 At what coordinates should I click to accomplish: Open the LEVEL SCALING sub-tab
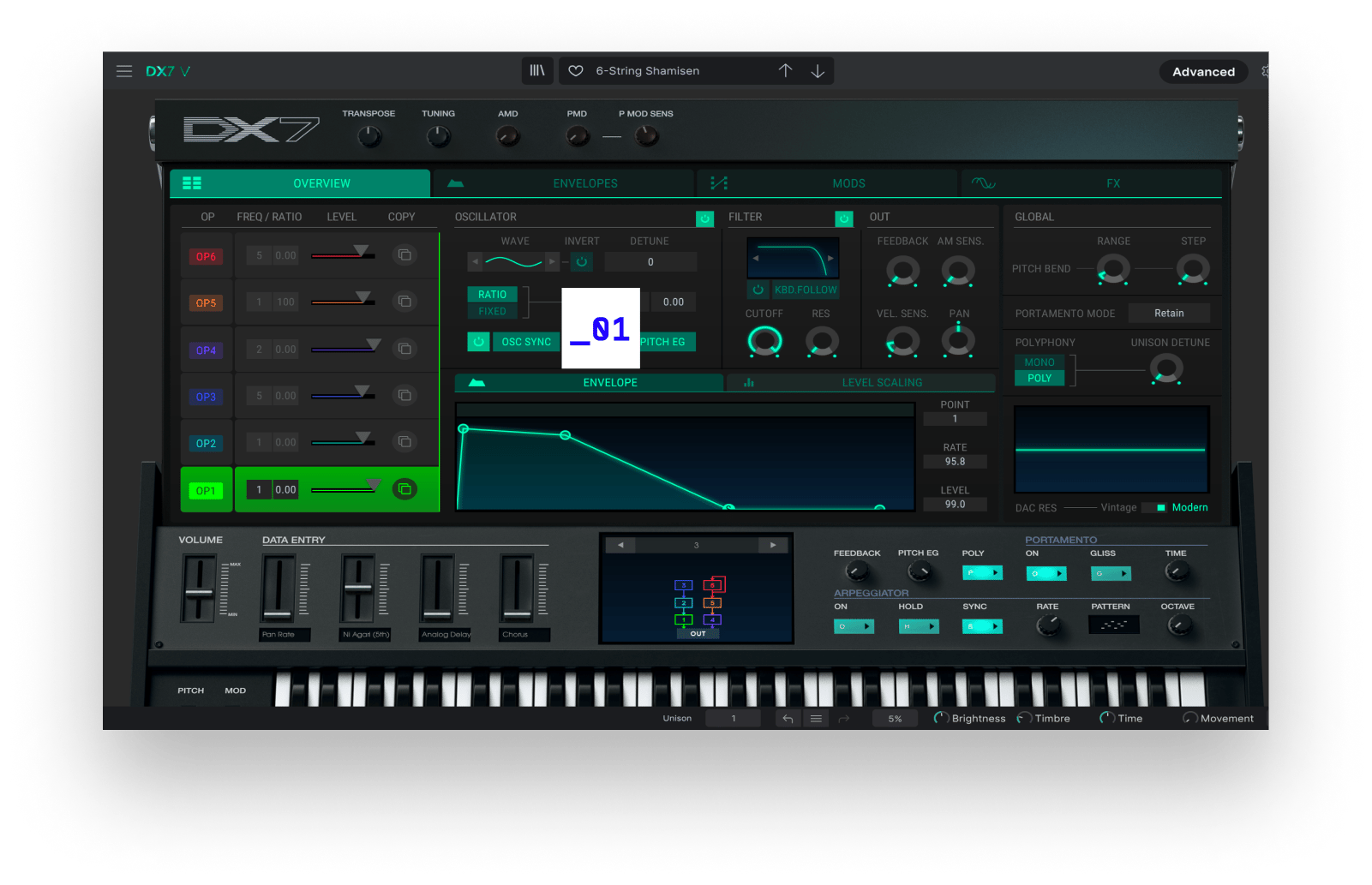860,382
